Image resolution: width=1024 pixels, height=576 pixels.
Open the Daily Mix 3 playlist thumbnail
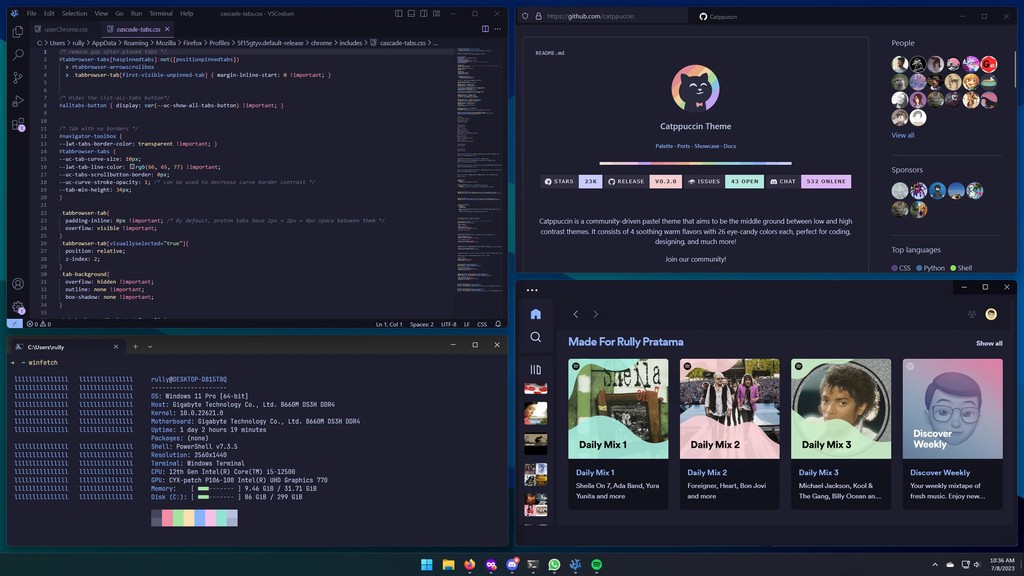pyautogui.click(x=840, y=407)
